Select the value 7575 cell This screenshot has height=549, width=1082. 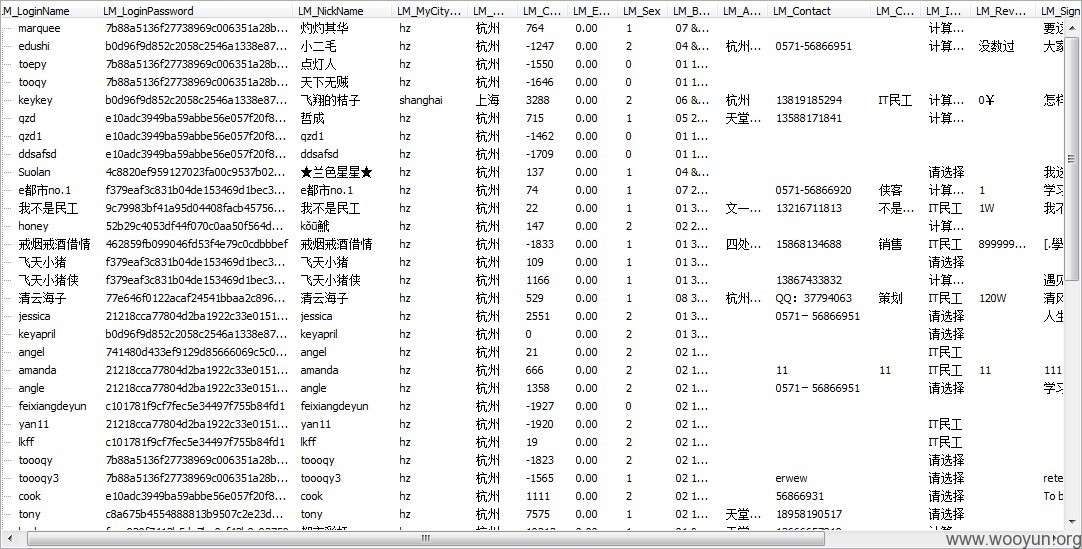coord(538,514)
